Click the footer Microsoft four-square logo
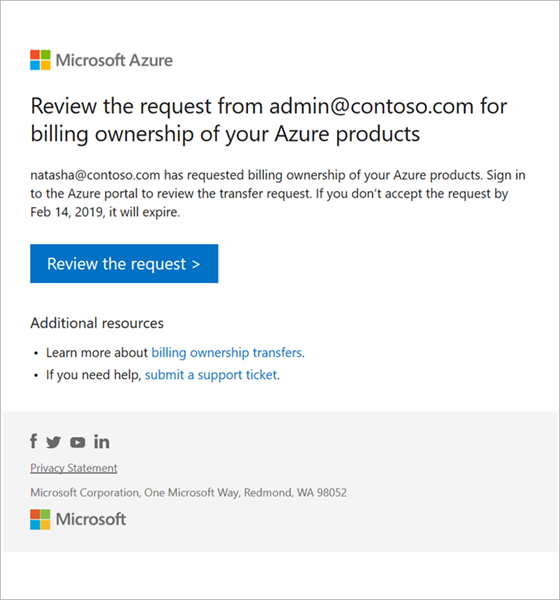The width and height of the screenshot is (560, 600). tap(40, 520)
